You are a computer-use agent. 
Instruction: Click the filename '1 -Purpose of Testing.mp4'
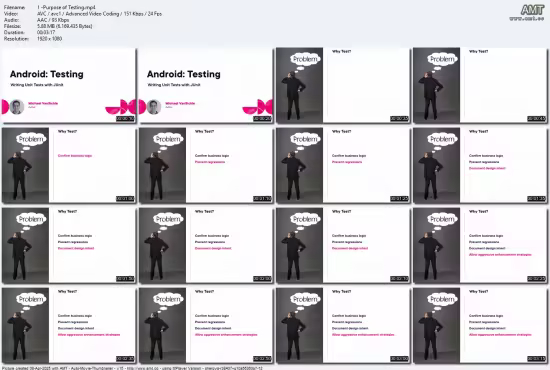(66, 7)
